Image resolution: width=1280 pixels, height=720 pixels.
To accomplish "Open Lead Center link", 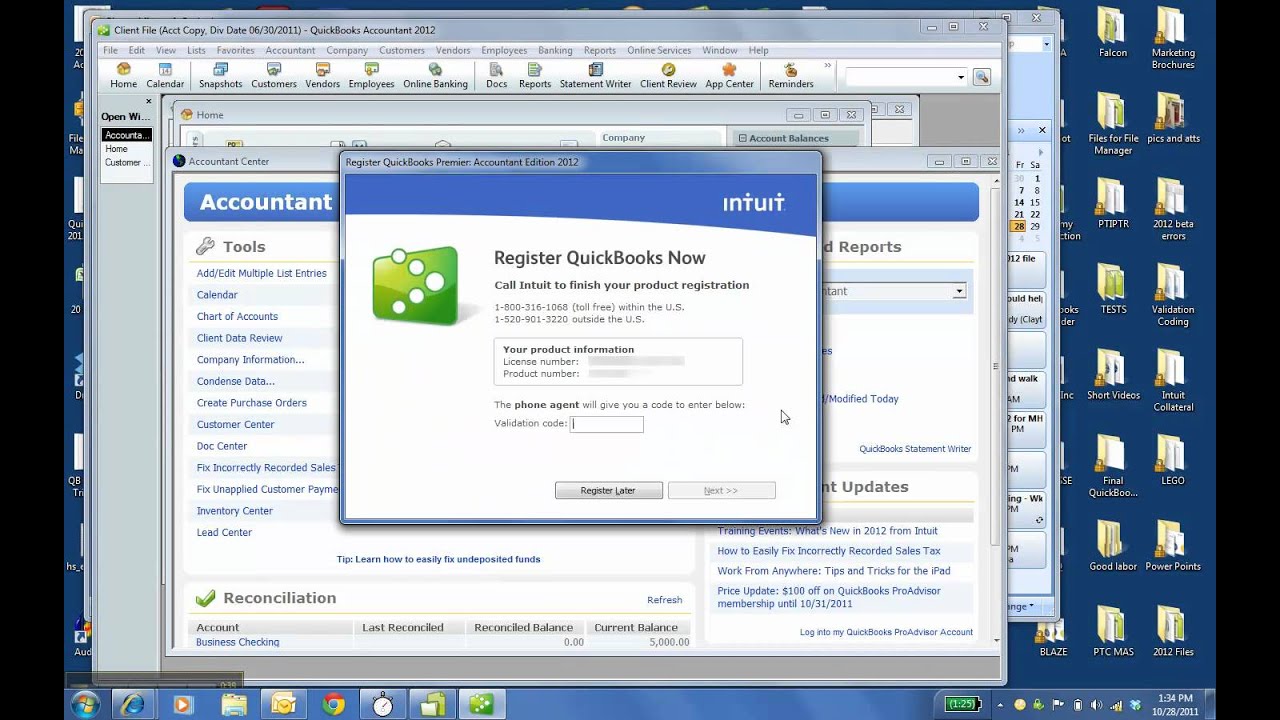I will (224, 532).
